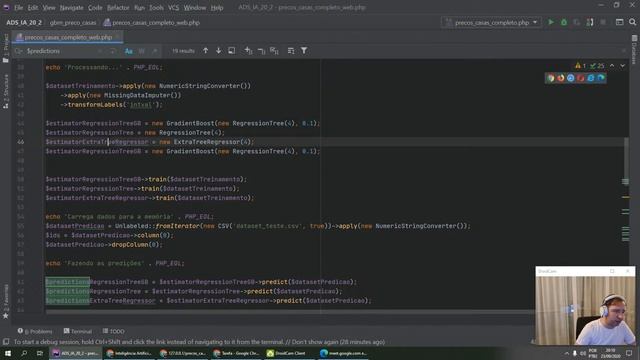The height and width of the screenshot is (360, 640).
Task: Jump to next search occurrence arrow
Action: tap(218, 51)
